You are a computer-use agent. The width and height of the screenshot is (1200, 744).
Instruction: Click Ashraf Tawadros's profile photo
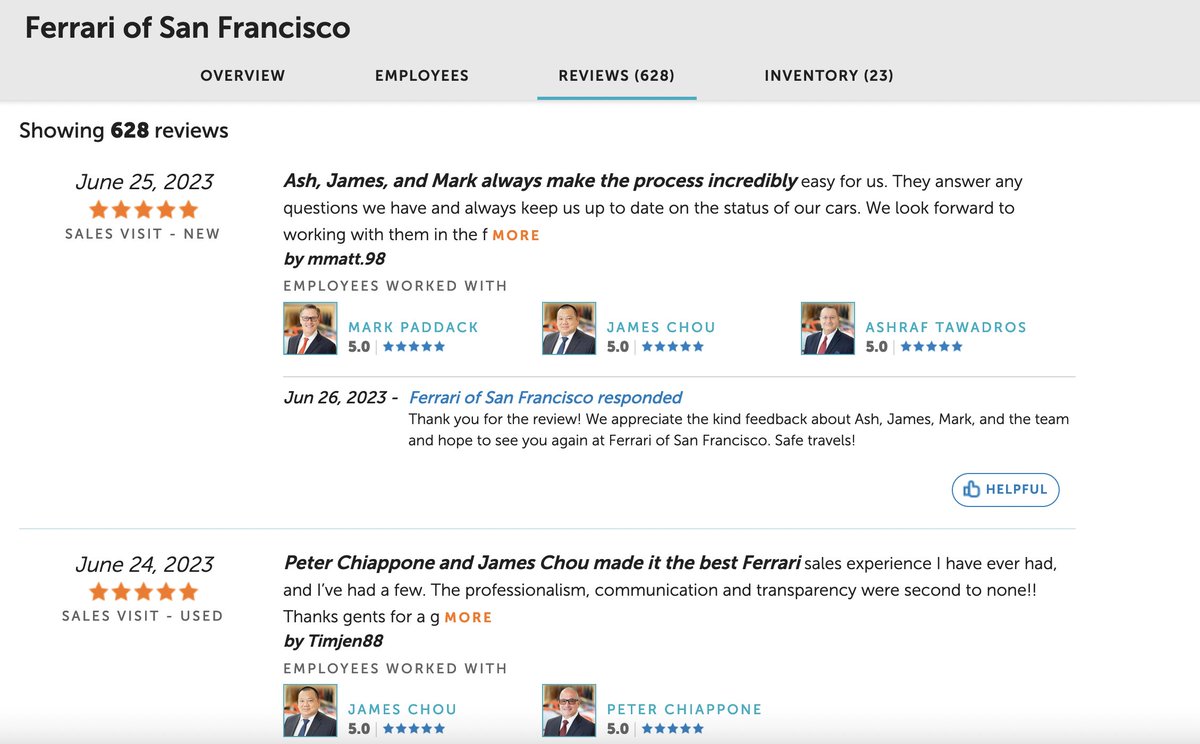tap(828, 328)
